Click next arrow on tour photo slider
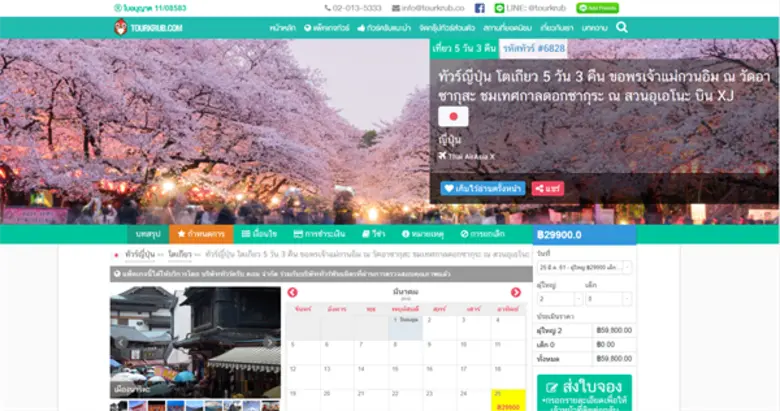Image resolution: width=780 pixels, height=411 pixels. (269, 343)
